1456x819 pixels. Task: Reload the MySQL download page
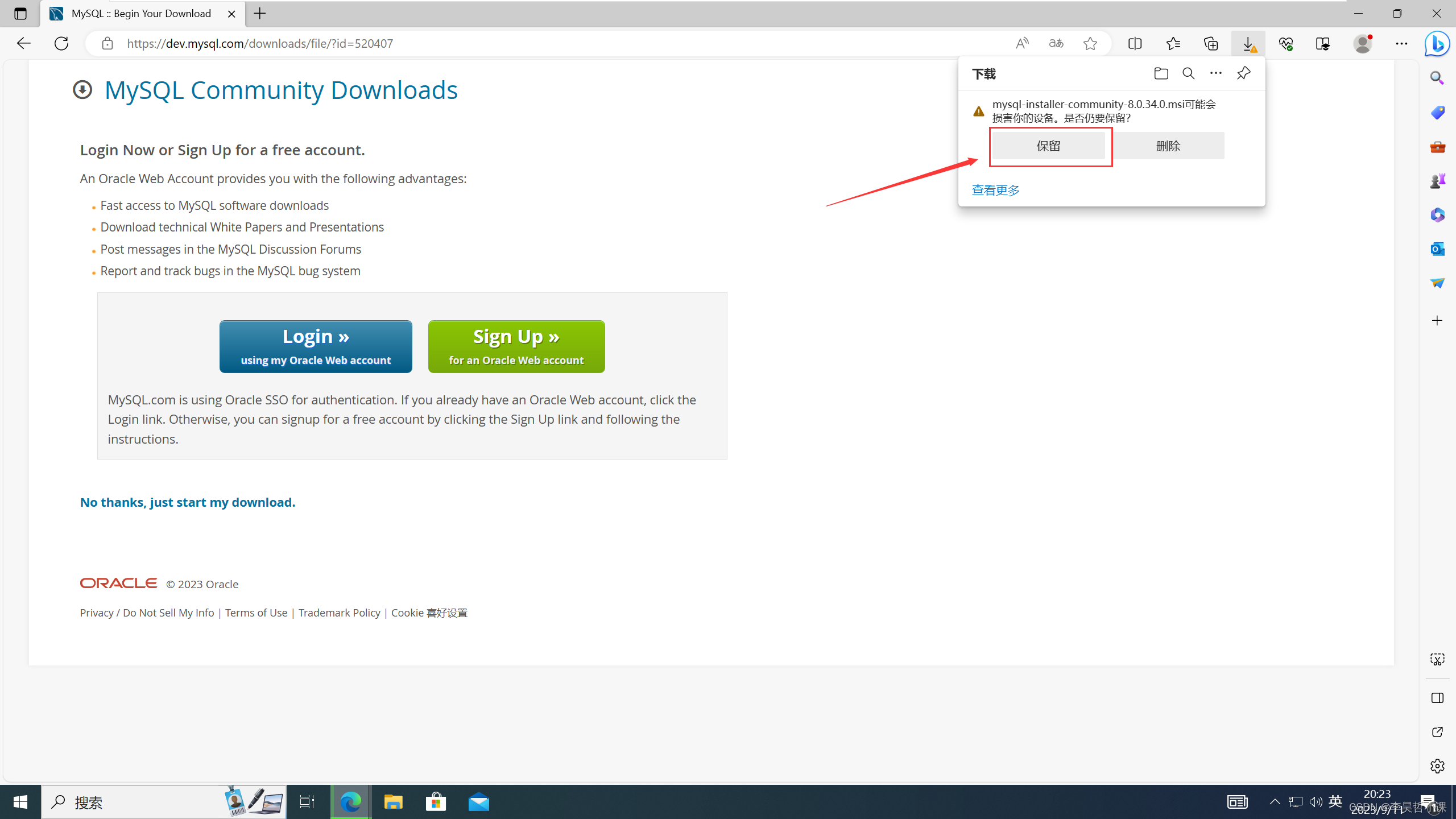[x=61, y=43]
